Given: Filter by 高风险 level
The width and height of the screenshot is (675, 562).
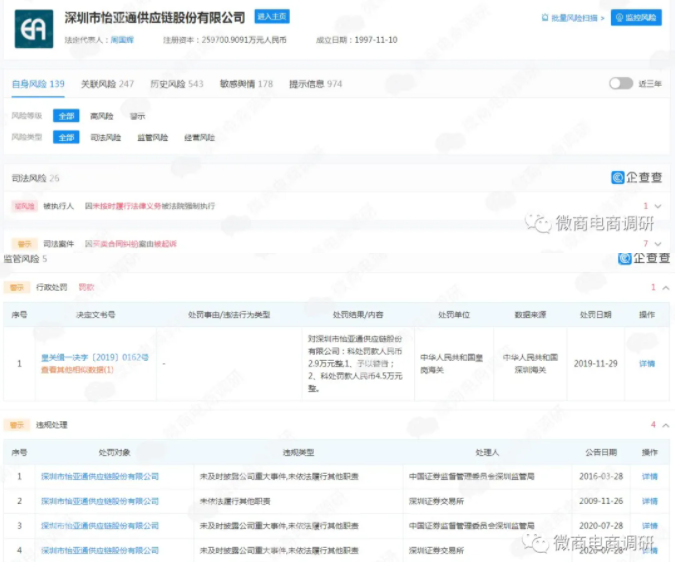Looking at the screenshot, I should pos(102,116).
